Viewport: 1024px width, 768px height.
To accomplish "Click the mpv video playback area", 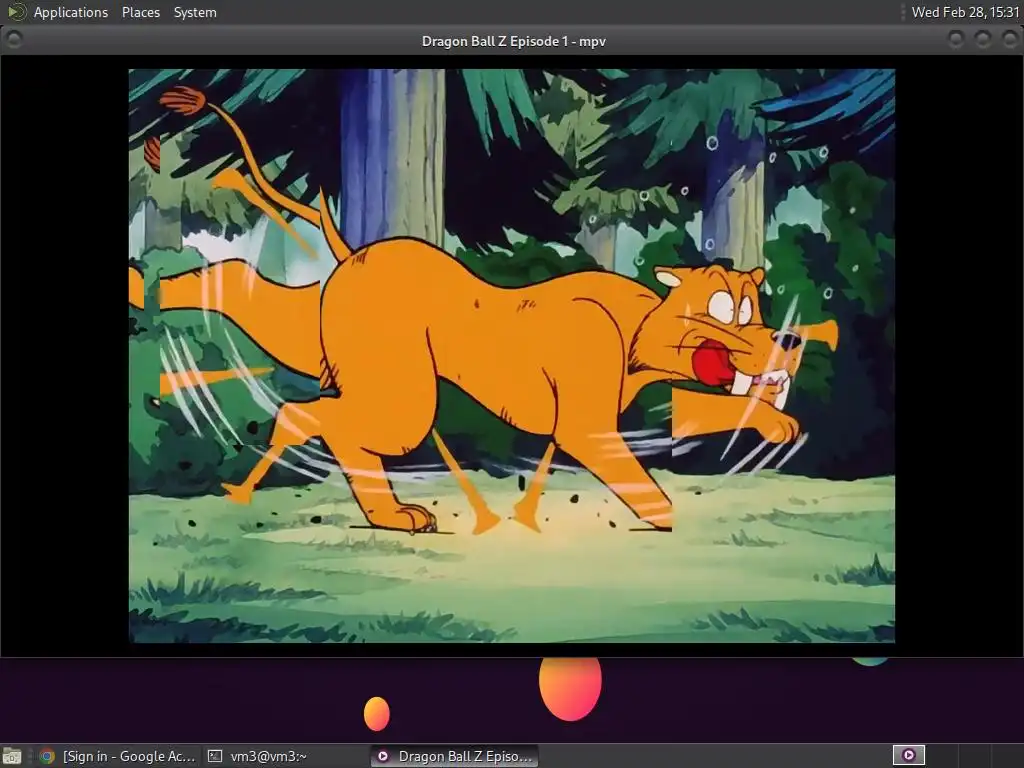I will tap(511, 356).
